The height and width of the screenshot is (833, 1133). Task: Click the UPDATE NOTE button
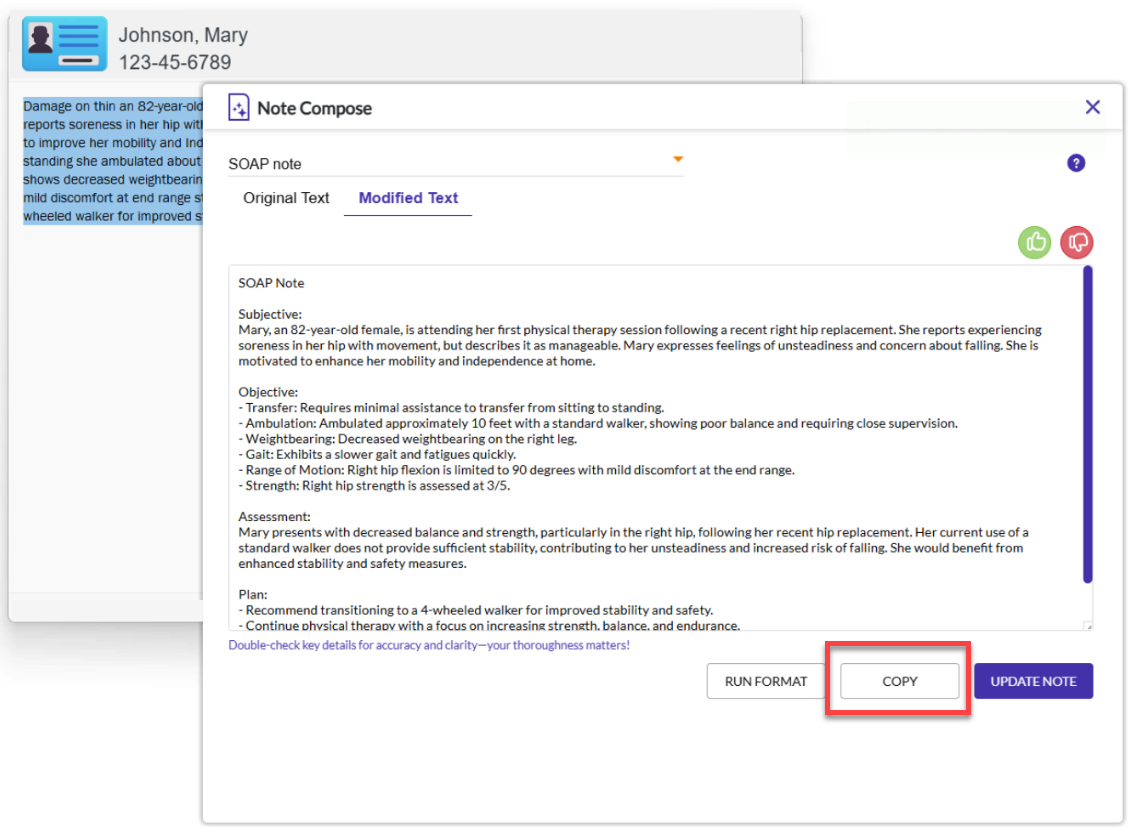[x=1033, y=681]
